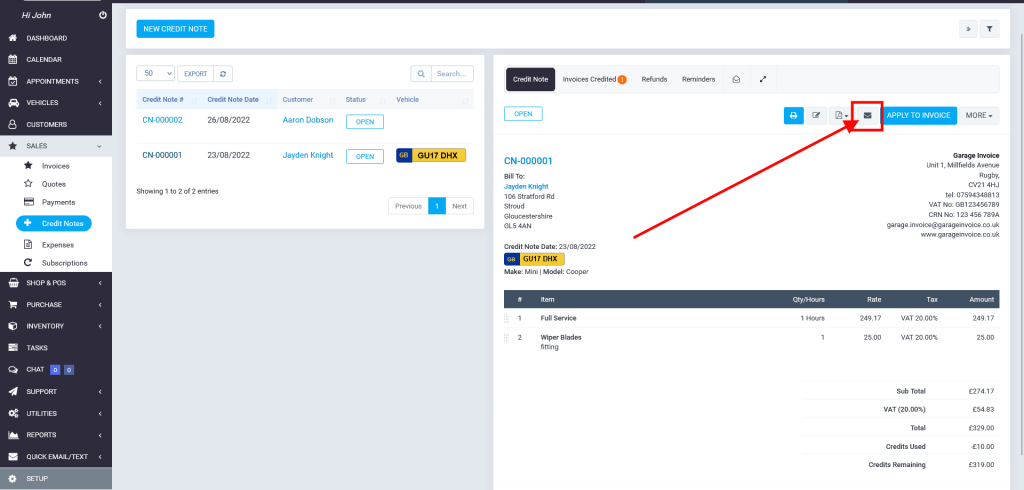Click the print credit note icon

click(793, 115)
